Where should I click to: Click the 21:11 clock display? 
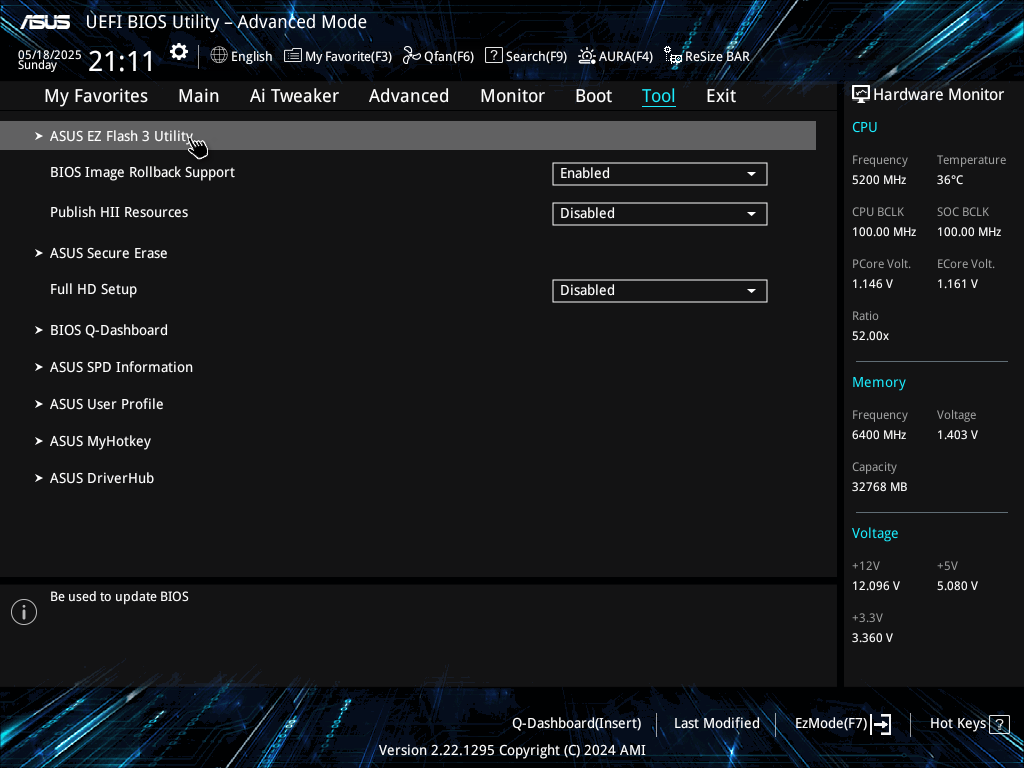point(121,62)
